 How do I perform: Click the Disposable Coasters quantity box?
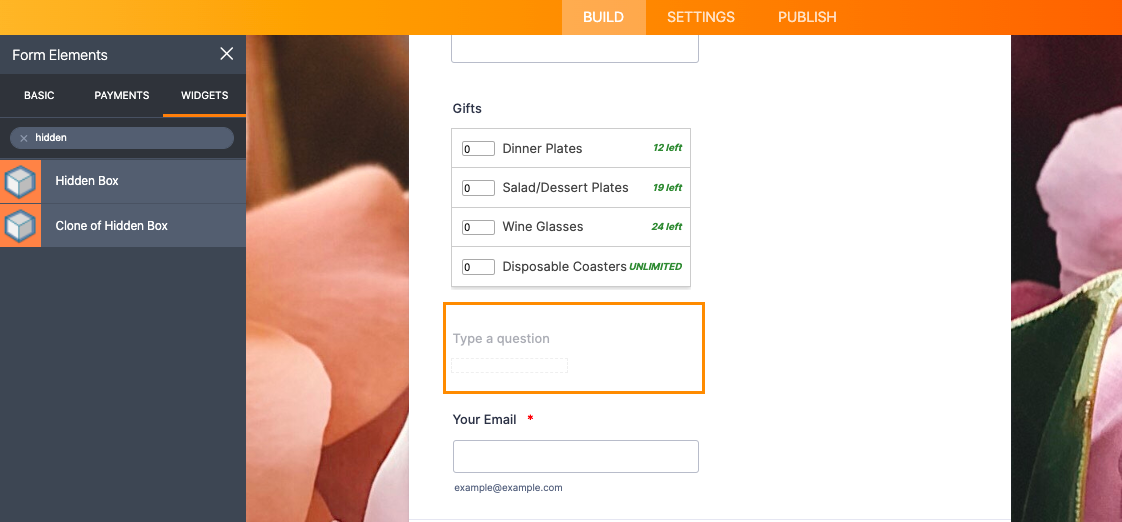coord(478,267)
